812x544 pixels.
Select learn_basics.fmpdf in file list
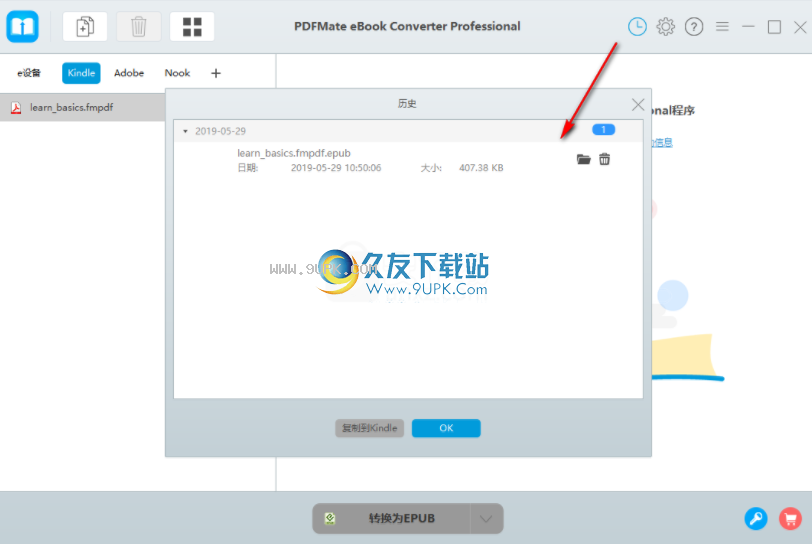click(83, 108)
